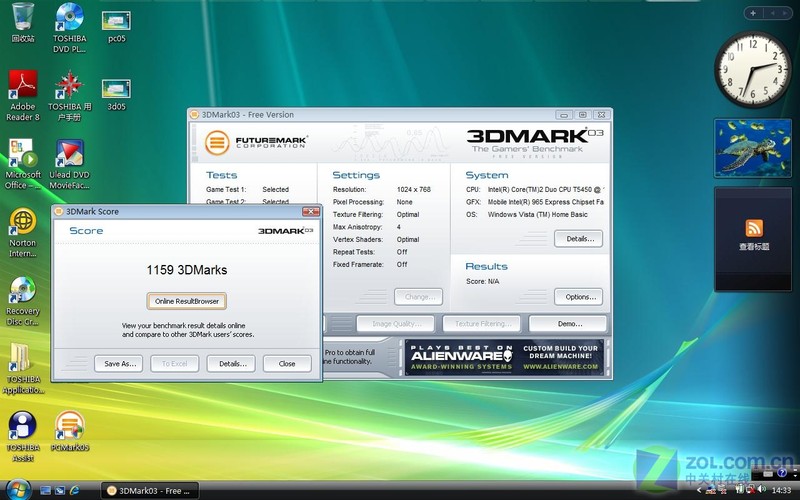Click Details in 3DMark Score dialog
The width and height of the screenshot is (800, 500).
(231, 364)
